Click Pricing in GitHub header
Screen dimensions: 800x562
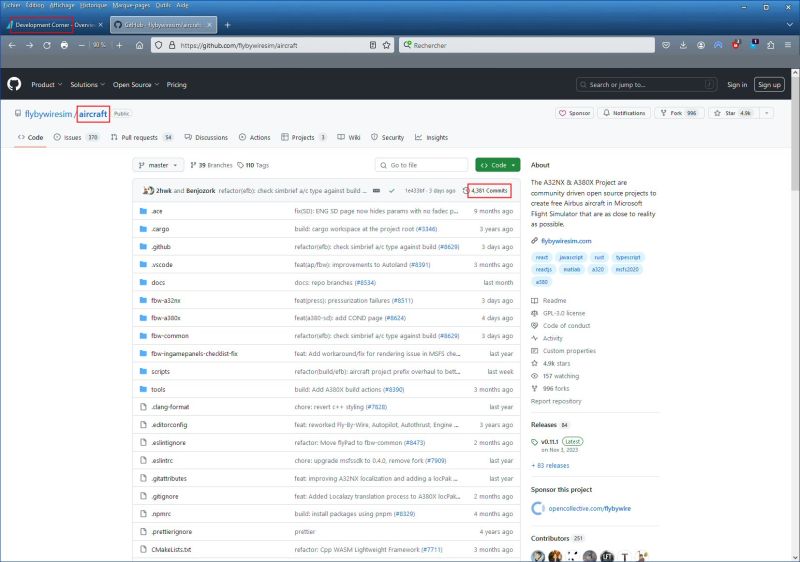pos(177,85)
